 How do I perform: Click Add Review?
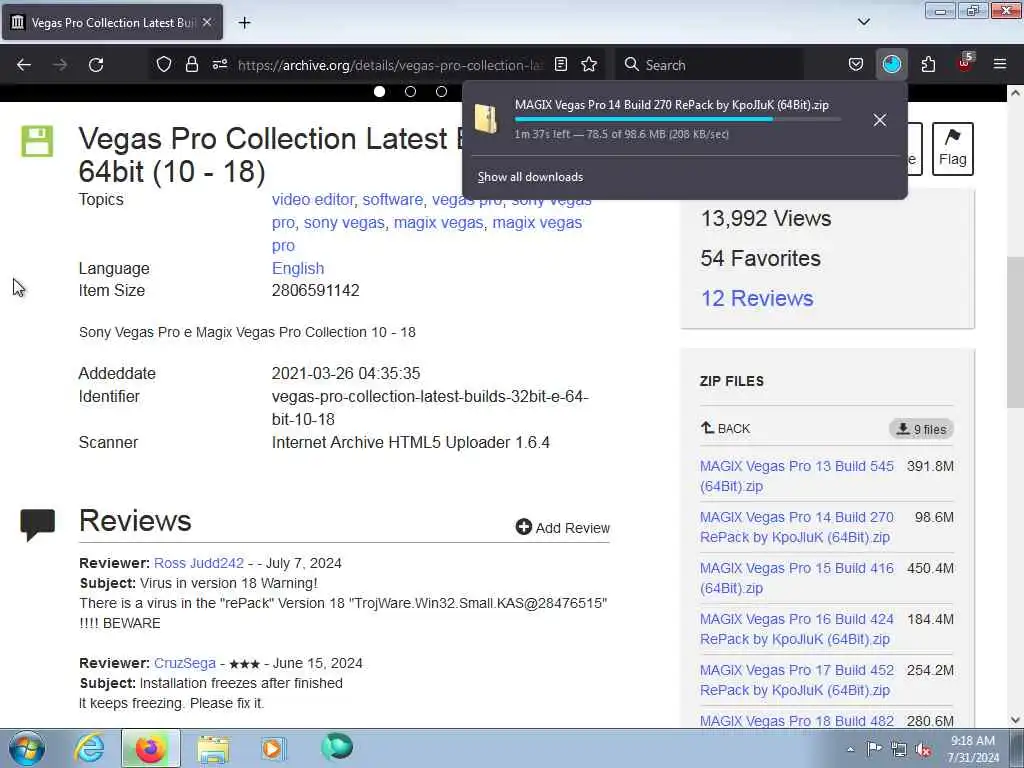(x=562, y=528)
